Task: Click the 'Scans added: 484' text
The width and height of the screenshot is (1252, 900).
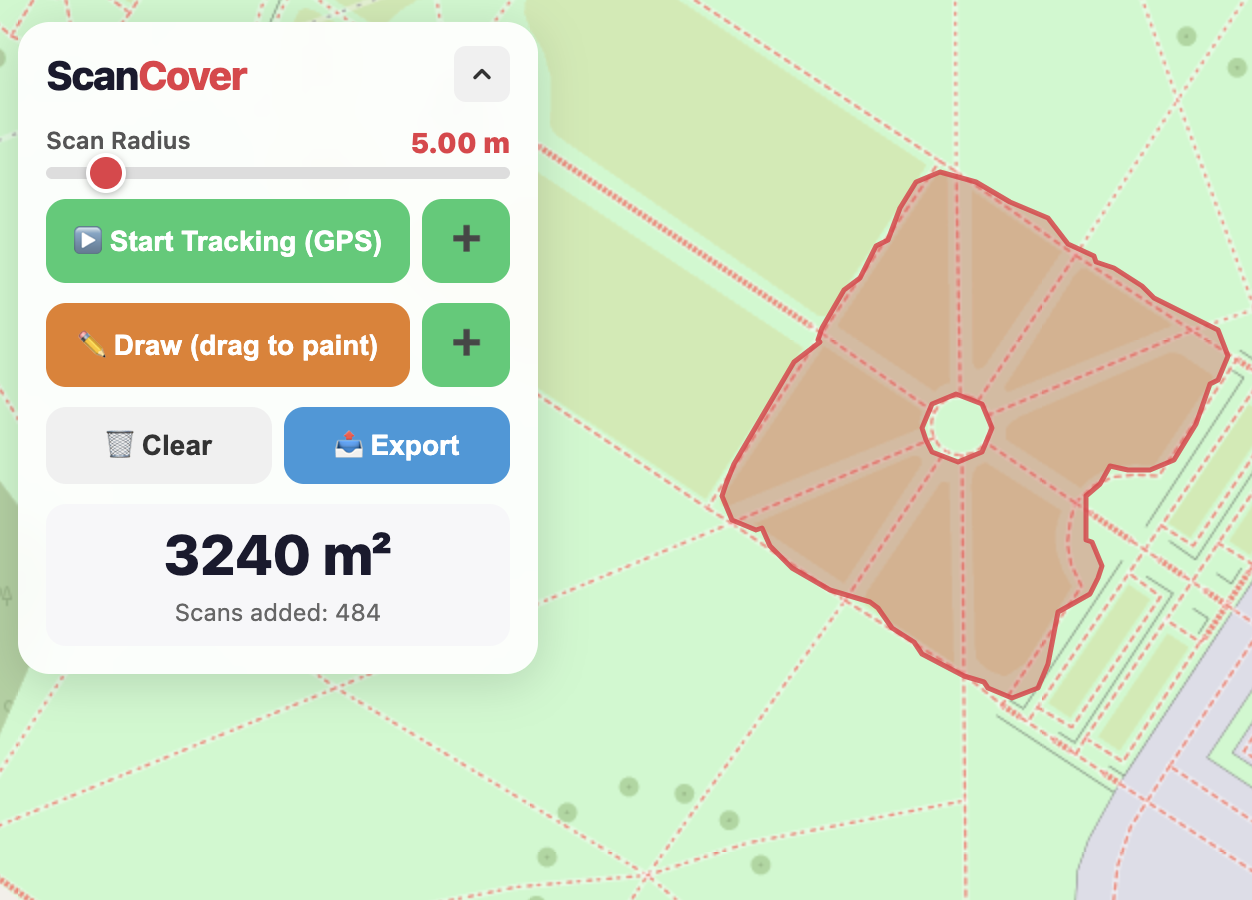Action: point(277,612)
